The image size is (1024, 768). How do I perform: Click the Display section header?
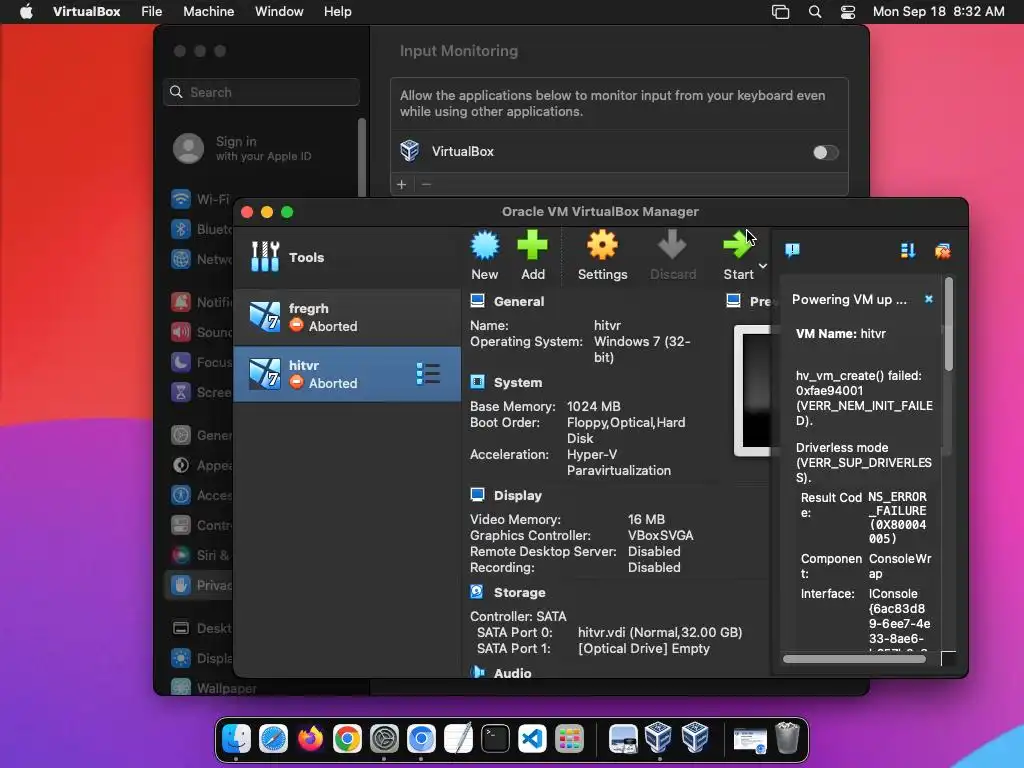[x=518, y=496]
